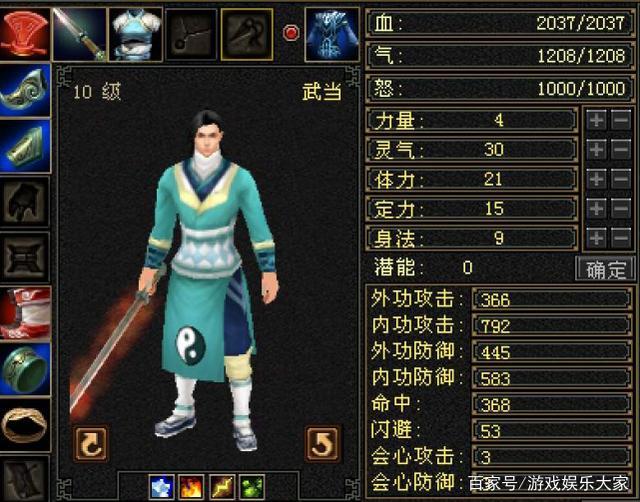
Task: Click the lightning skill icon
Action: click(x=222, y=486)
